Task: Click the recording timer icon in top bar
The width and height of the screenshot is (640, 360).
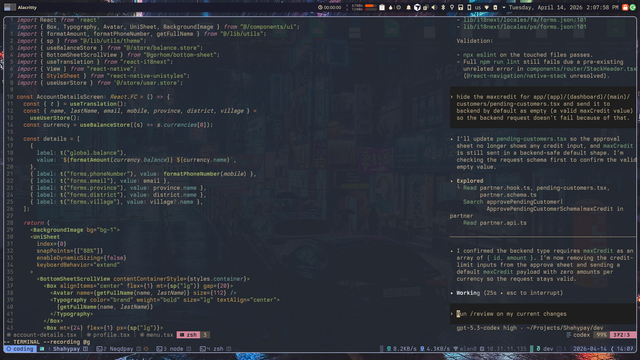Action: (x=320, y=7)
